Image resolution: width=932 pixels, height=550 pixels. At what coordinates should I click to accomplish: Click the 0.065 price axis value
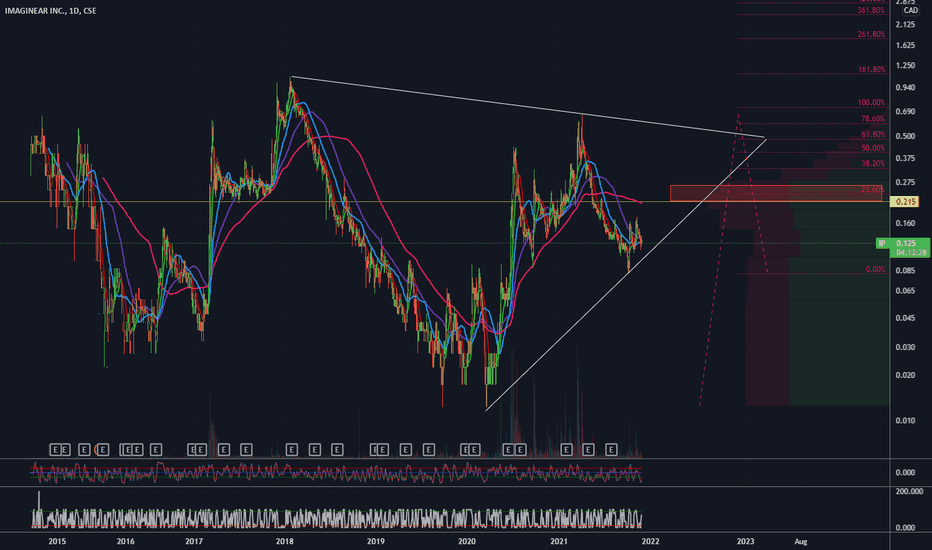(x=905, y=291)
